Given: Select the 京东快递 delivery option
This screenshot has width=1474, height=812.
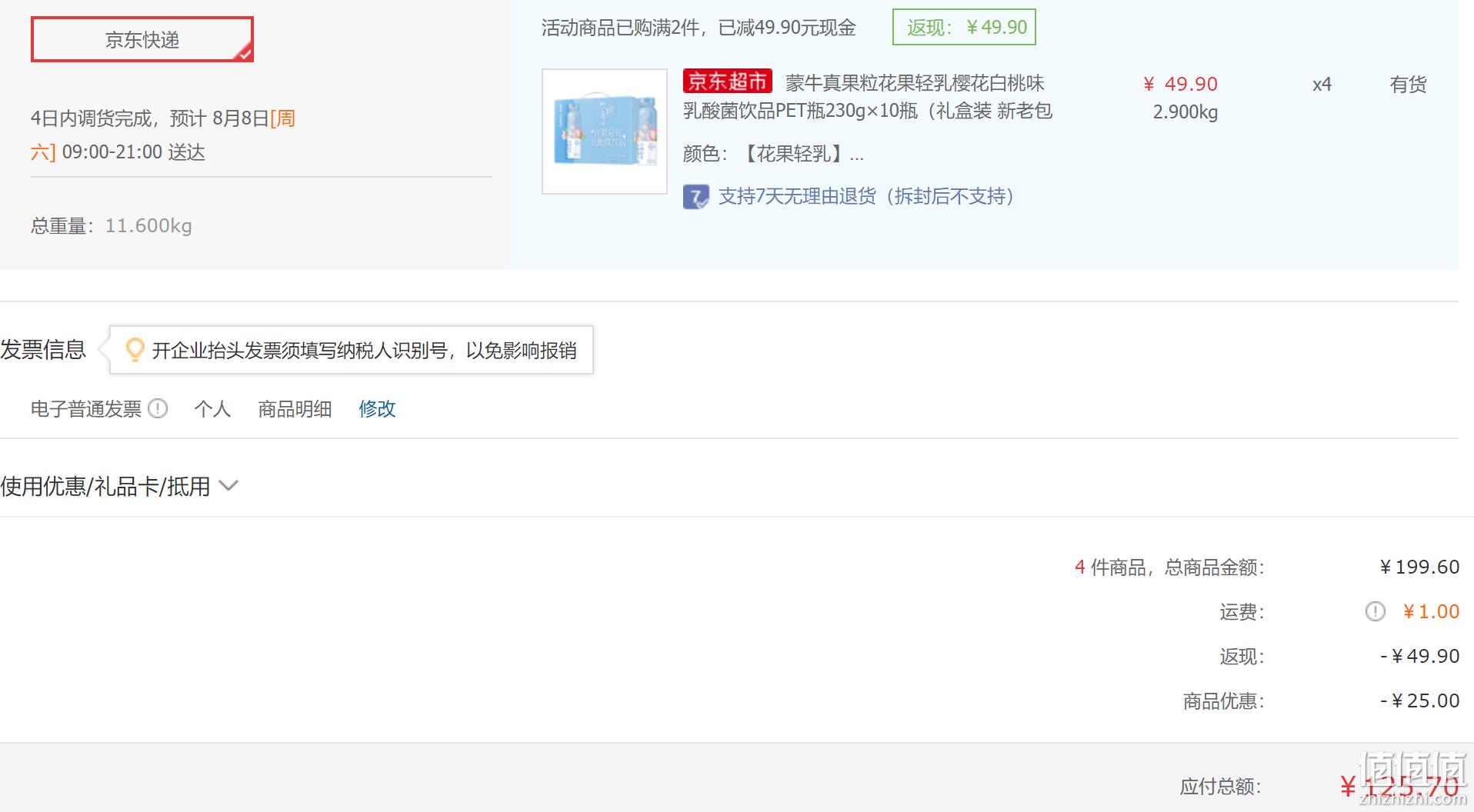Looking at the screenshot, I should click(x=142, y=39).
